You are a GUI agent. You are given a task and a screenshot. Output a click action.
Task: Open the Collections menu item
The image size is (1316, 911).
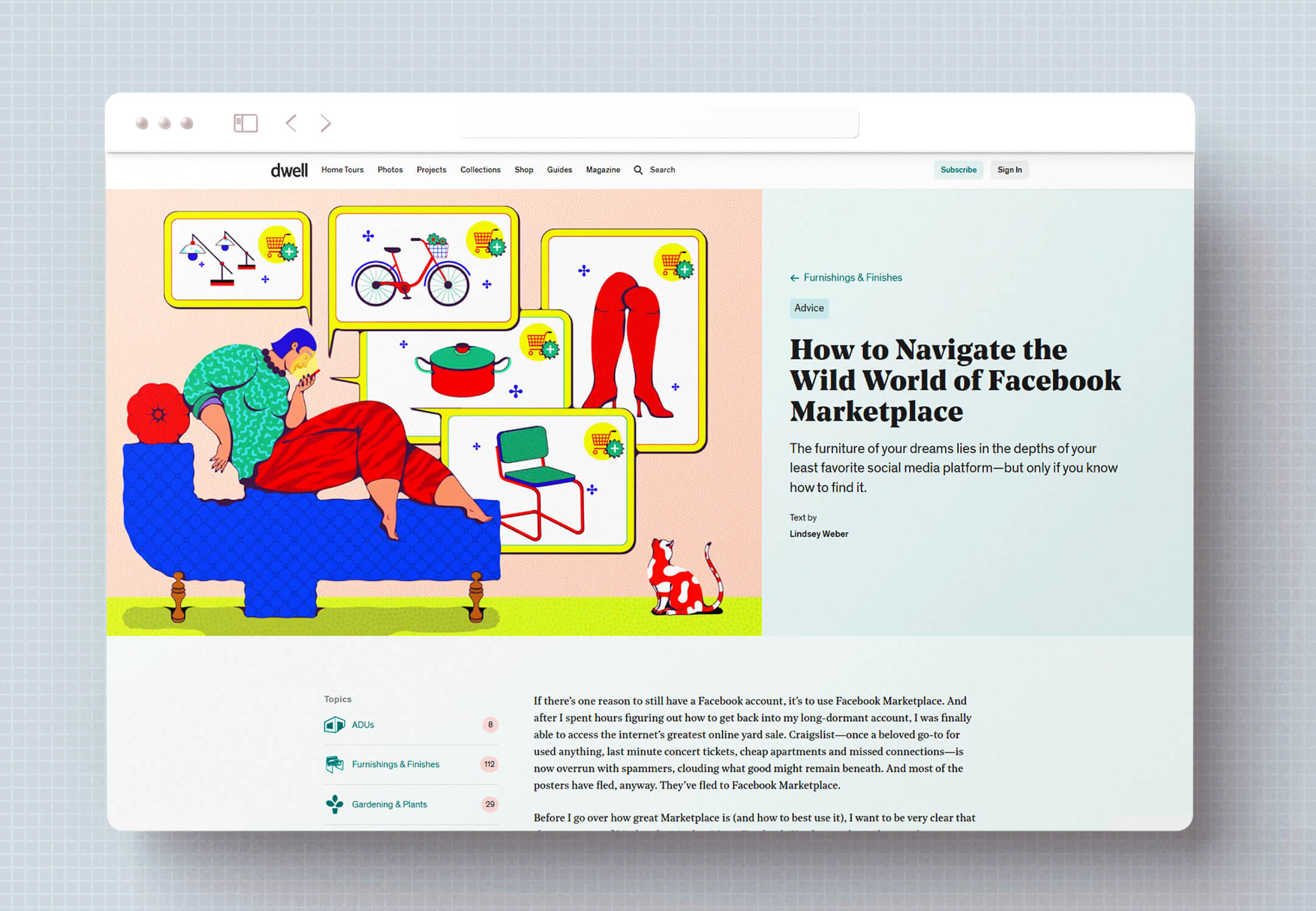480,170
